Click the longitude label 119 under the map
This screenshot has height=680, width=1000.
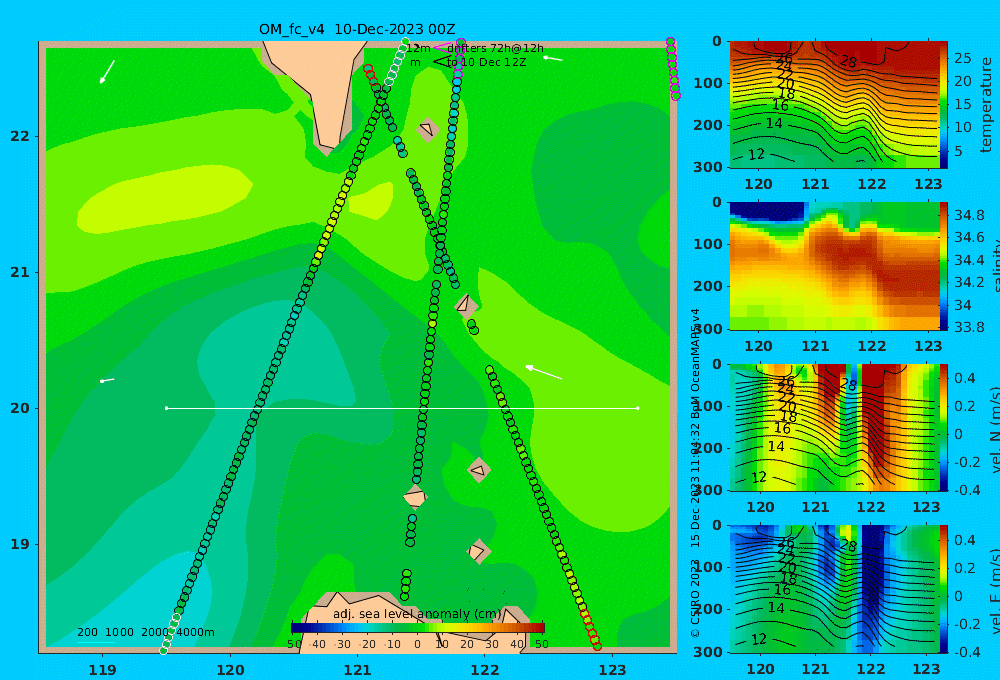pos(103,670)
